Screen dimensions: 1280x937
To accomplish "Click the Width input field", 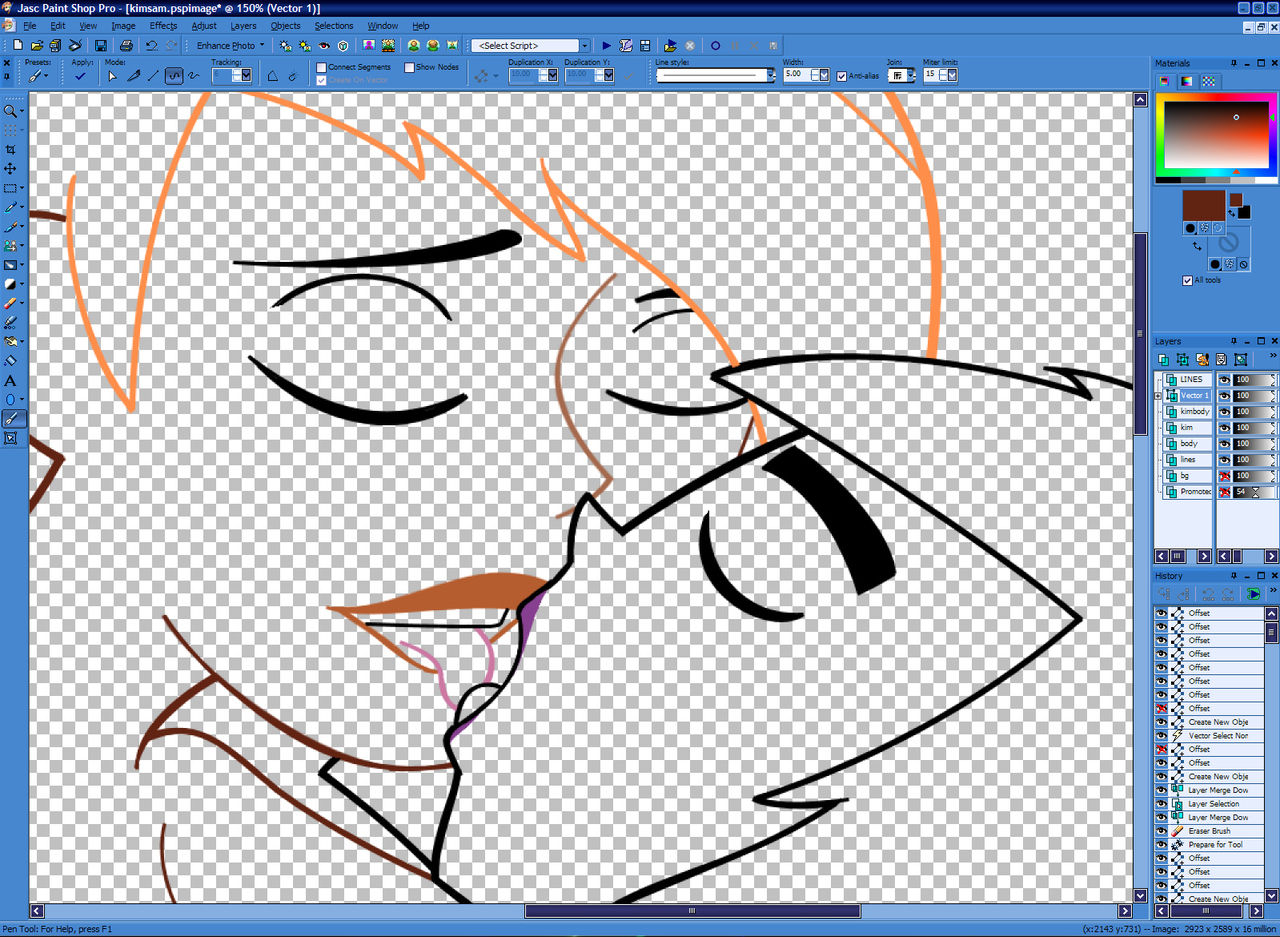I will (797, 76).
